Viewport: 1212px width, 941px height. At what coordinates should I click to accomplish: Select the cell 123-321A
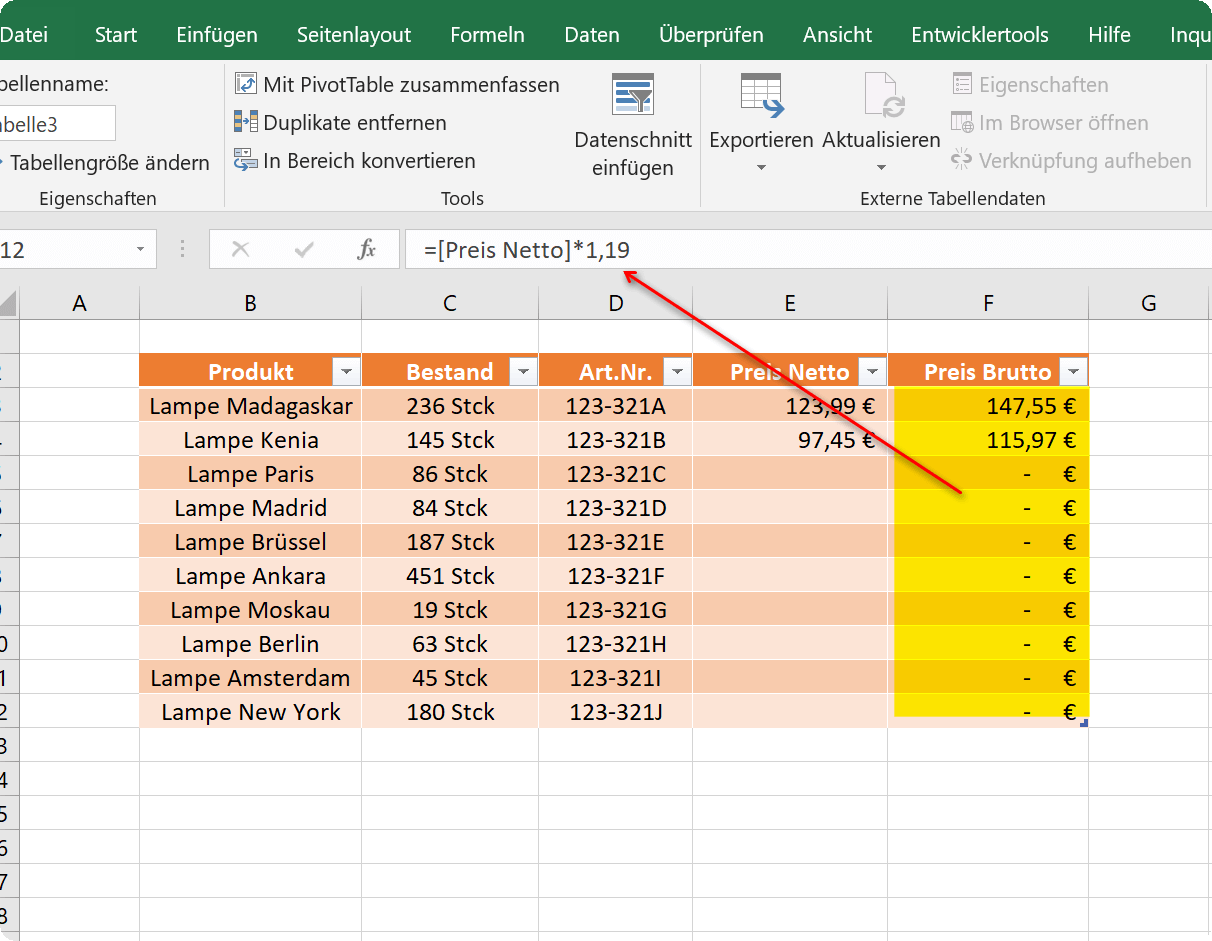point(615,405)
